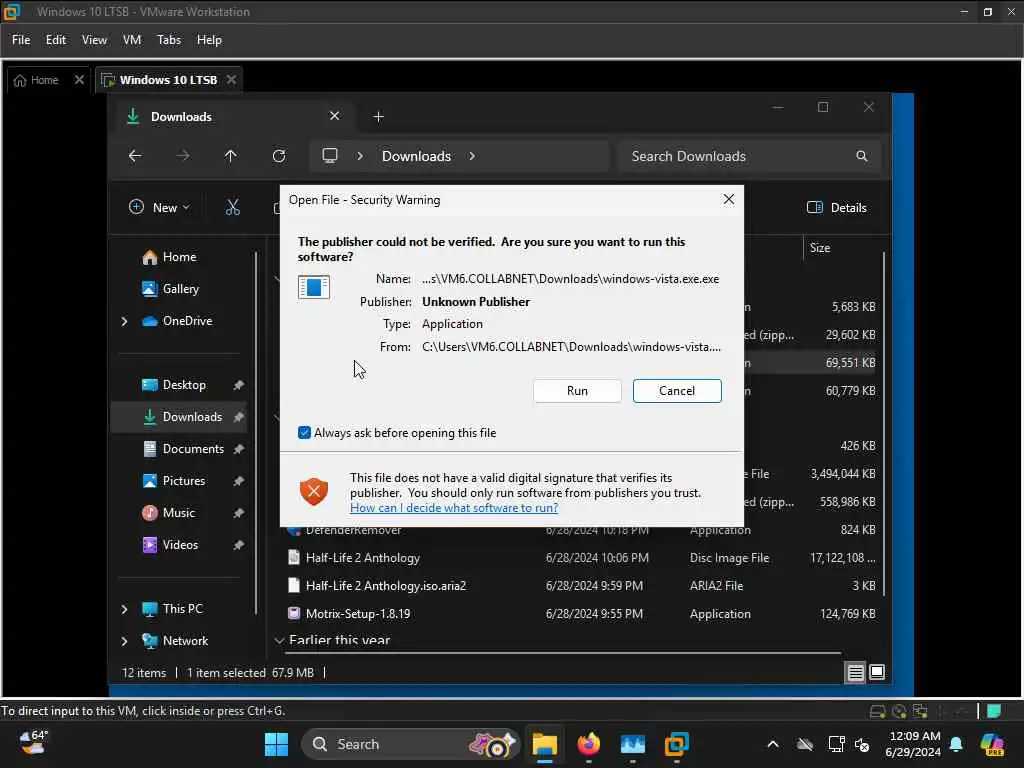
Task: Click the Cut scissors icon
Action: (232, 208)
